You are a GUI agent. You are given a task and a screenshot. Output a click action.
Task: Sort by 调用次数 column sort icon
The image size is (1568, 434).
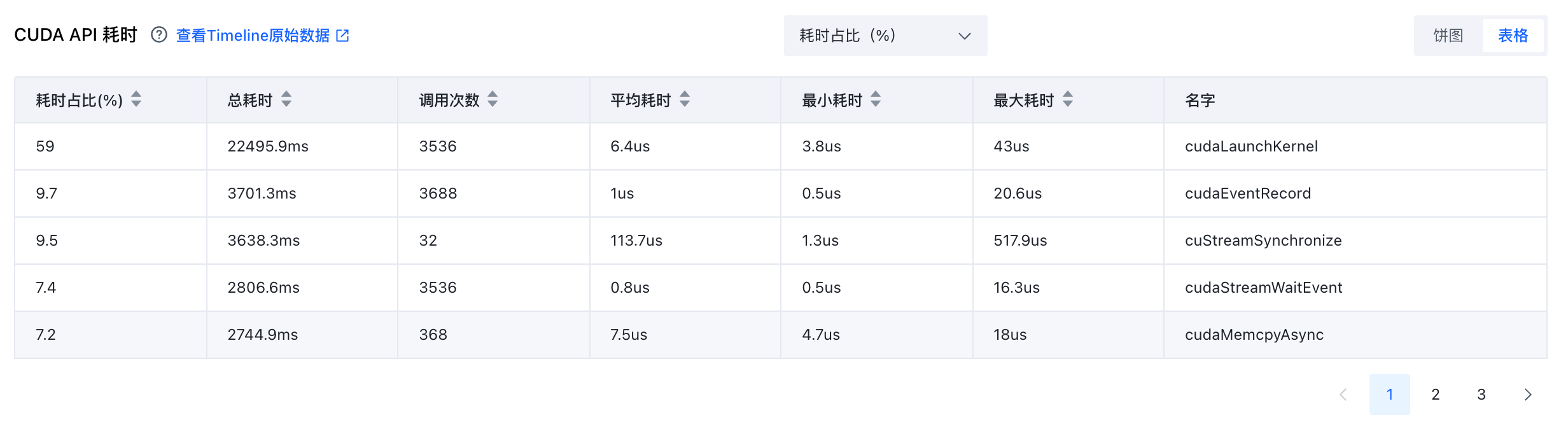tap(493, 99)
